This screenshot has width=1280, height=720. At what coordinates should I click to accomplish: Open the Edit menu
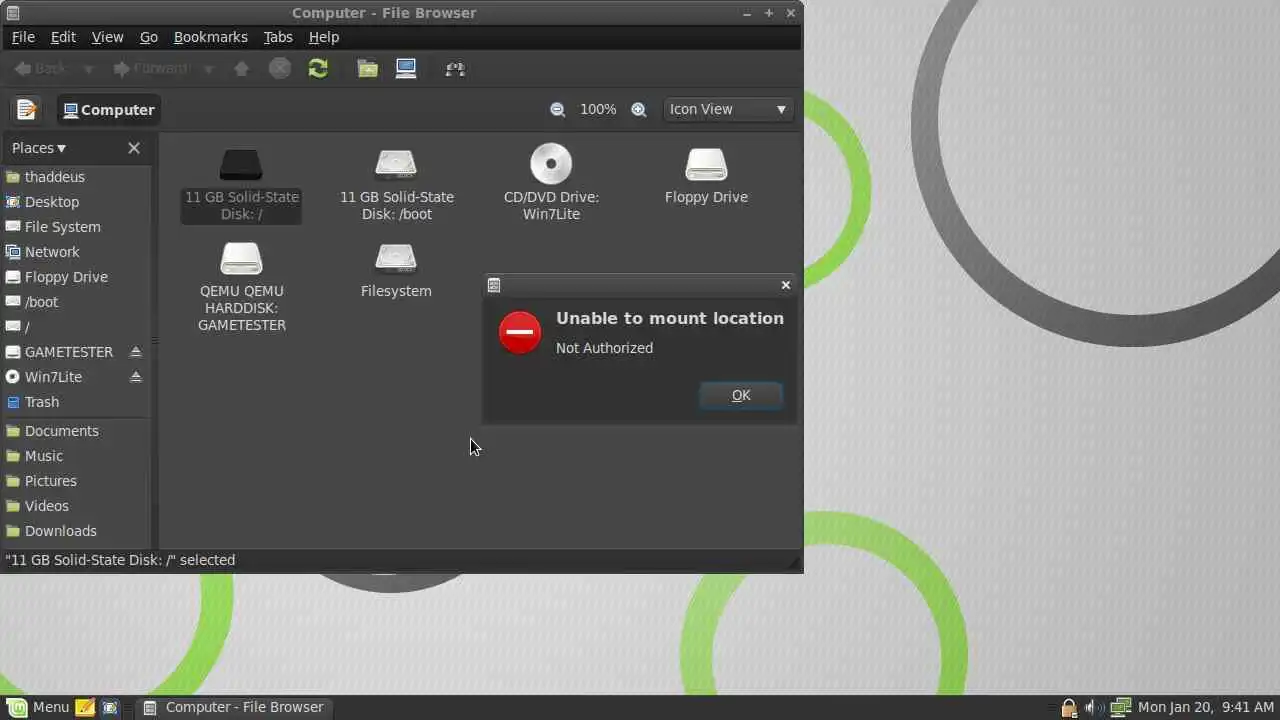coord(63,37)
